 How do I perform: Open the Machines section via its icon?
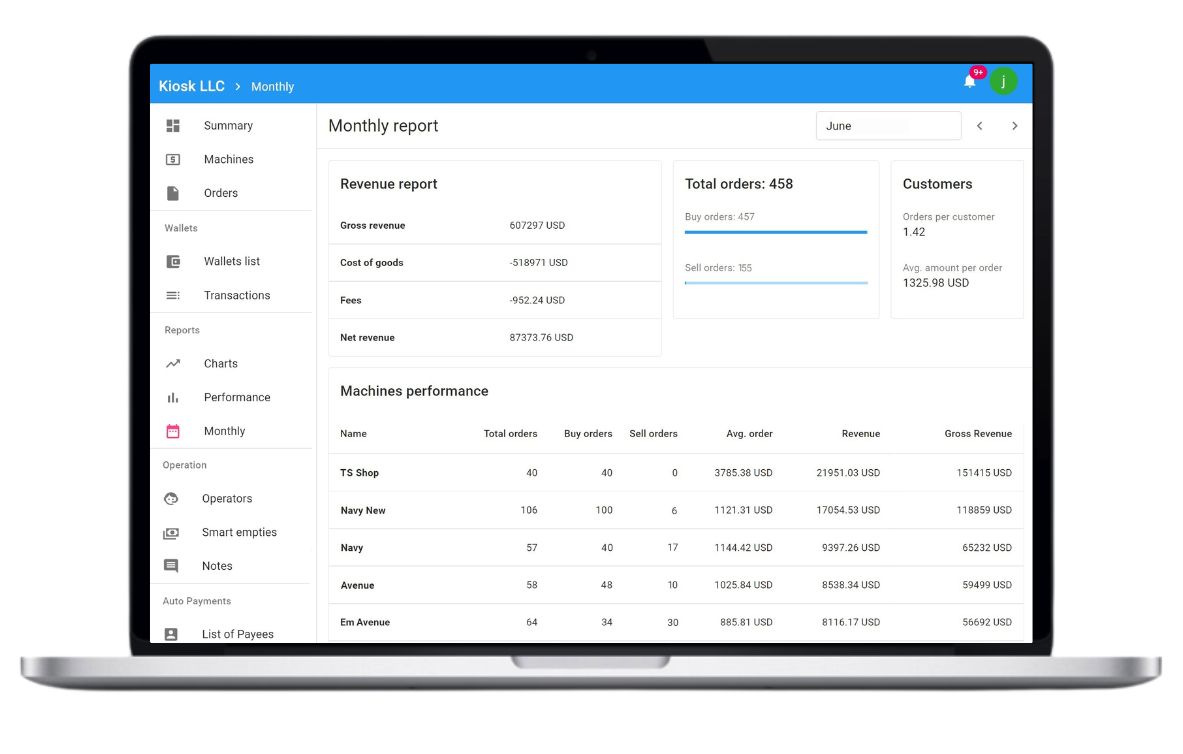pyautogui.click(x=172, y=158)
